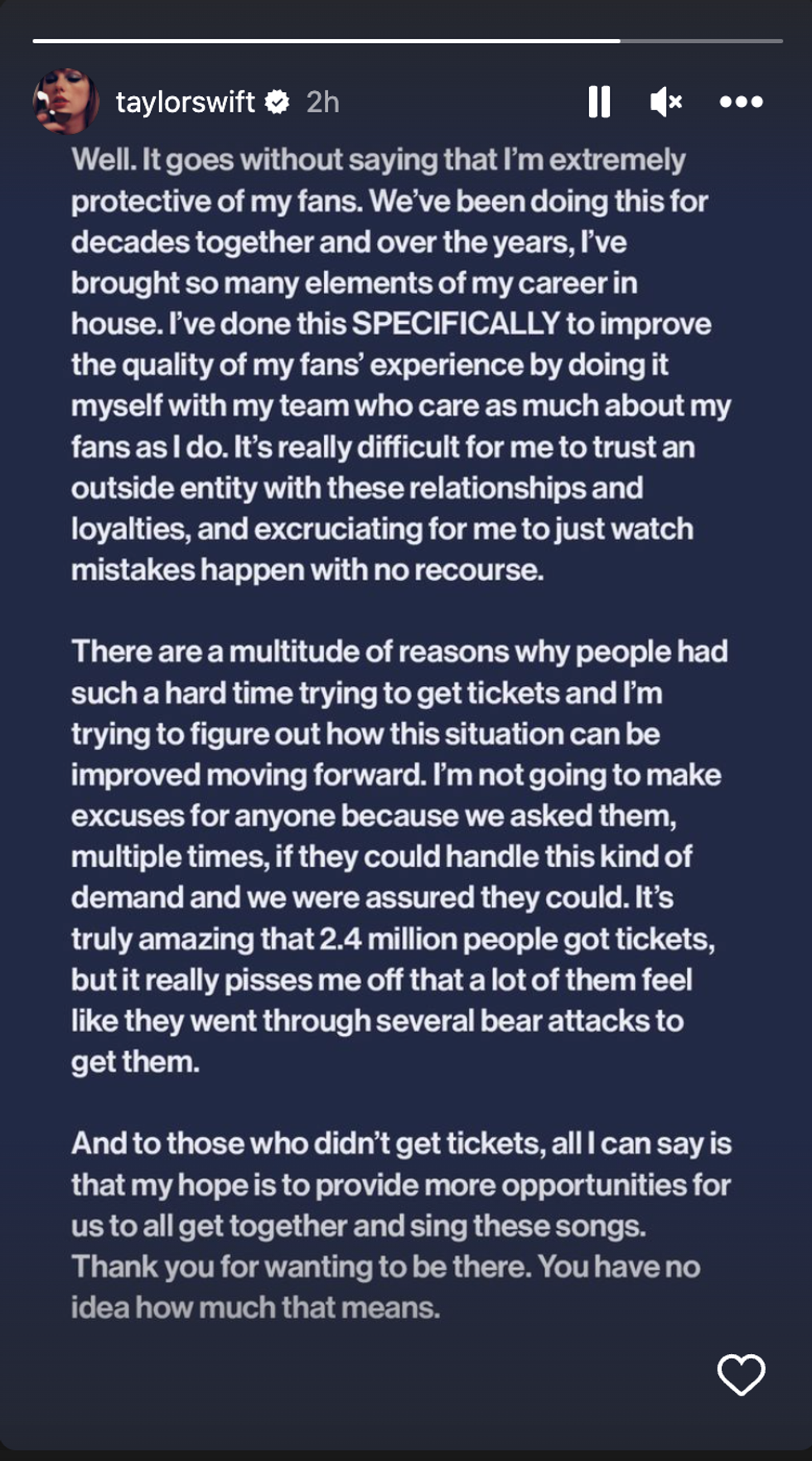This screenshot has height=1461, width=812.
Task: Unmute the story sound
Action: click(666, 102)
